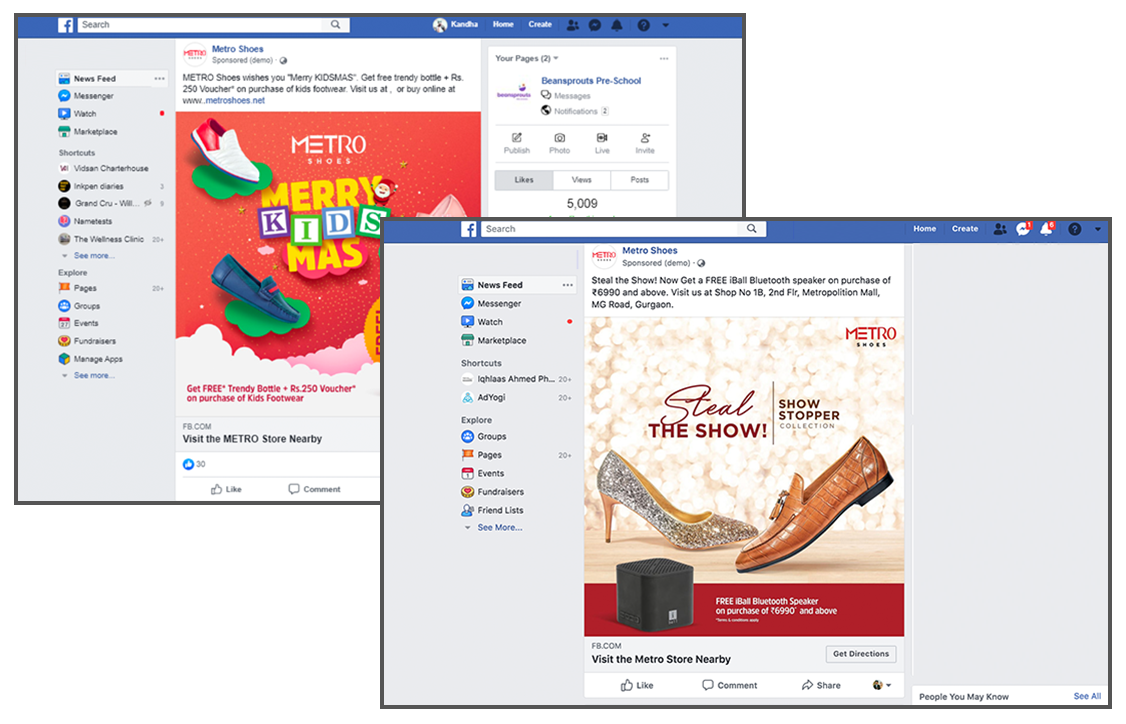Share the Steal the Show ad post
This screenshot has width=1126, height=724.
[x=821, y=685]
